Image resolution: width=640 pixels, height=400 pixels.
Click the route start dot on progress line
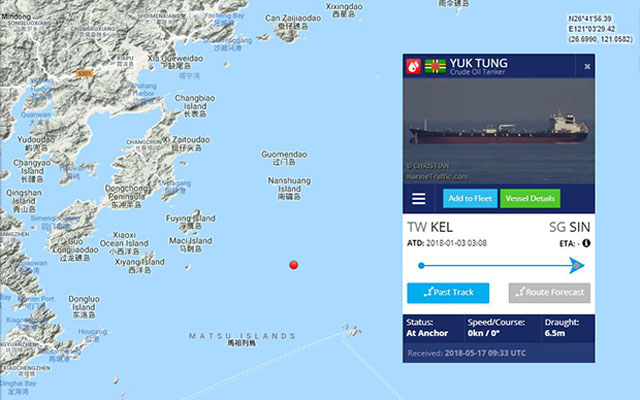point(421,266)
